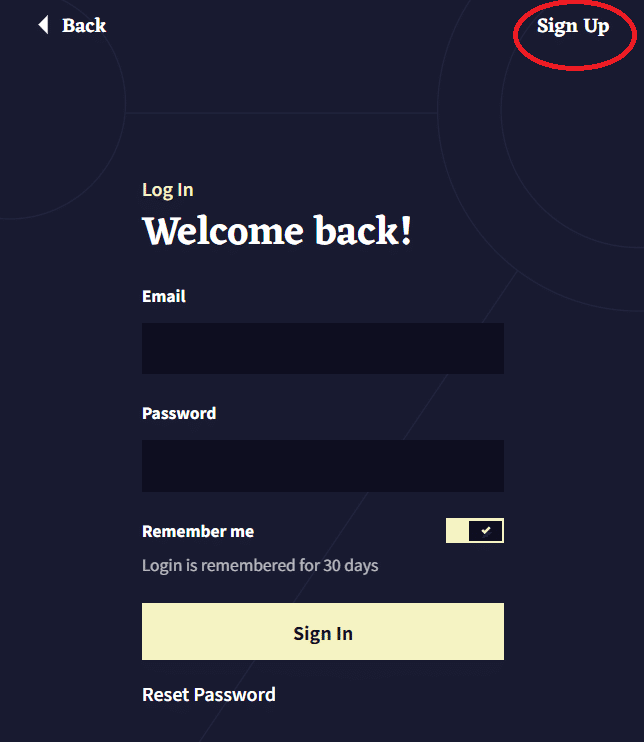Click the left edge of the Sign In button
This screenshot has width=644, height=742.
tap(148, 631)
